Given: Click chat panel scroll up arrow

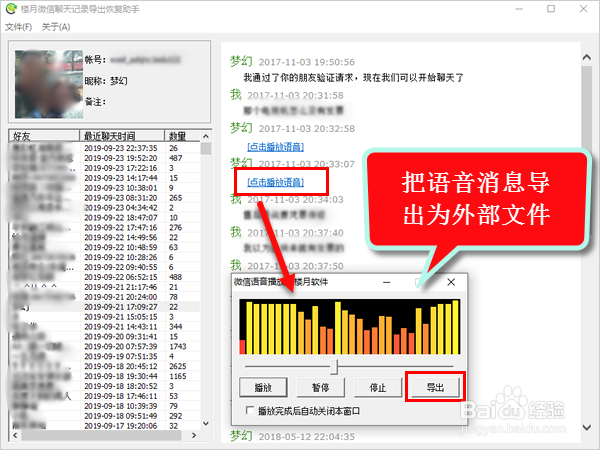Looking at the screenshot, I should coord(587,57).
